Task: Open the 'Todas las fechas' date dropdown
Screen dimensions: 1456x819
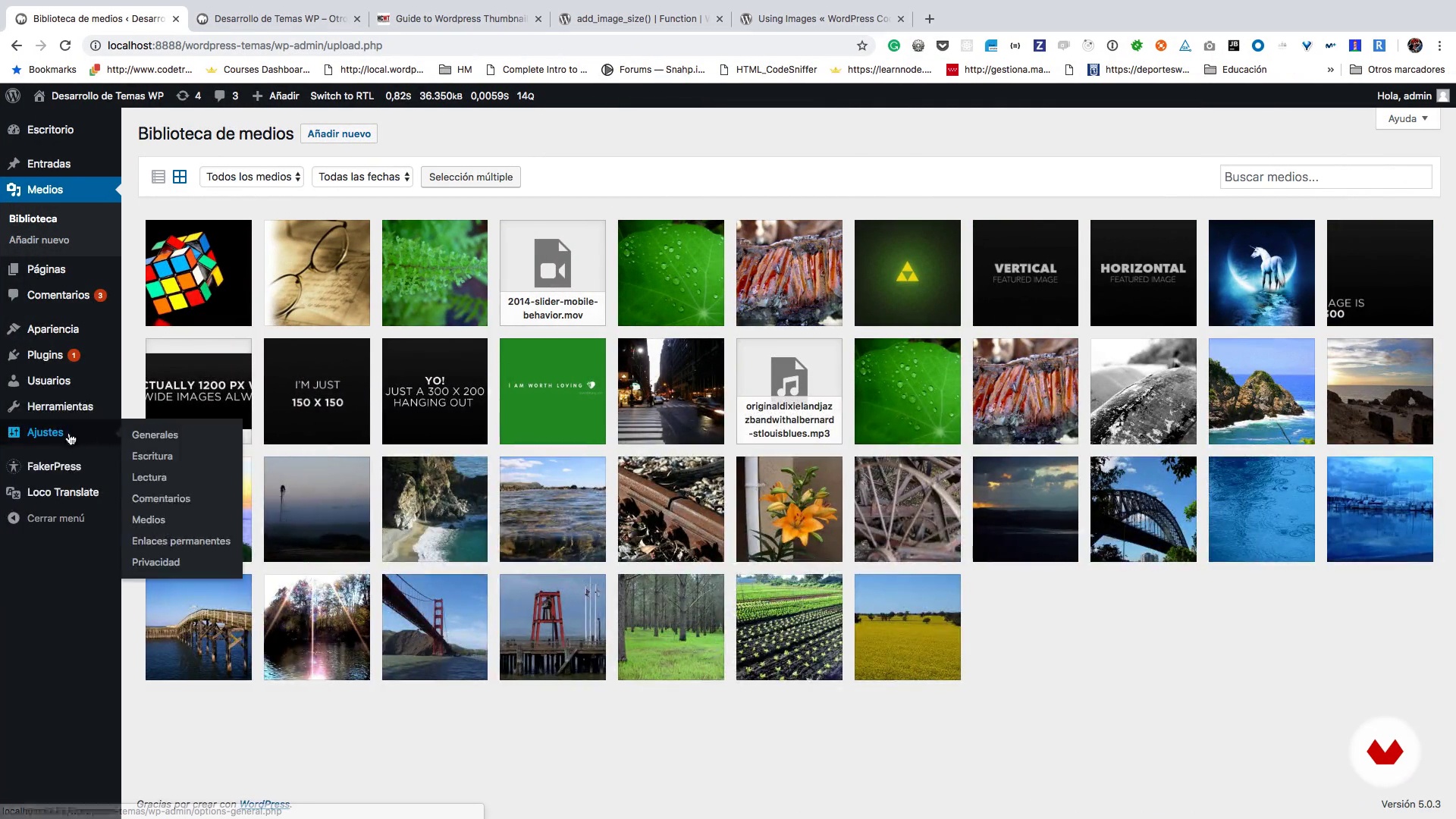Action: [x=362, y=177]
